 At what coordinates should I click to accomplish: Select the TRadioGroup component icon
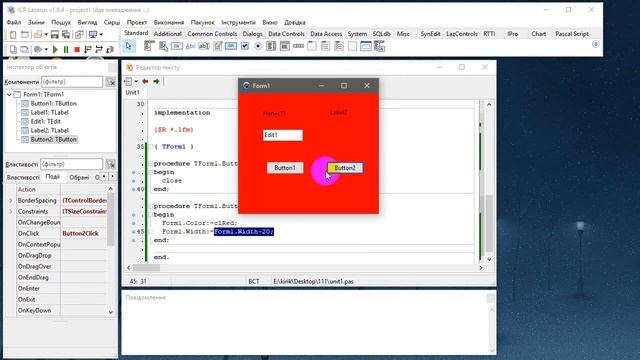tap(325, 47)
